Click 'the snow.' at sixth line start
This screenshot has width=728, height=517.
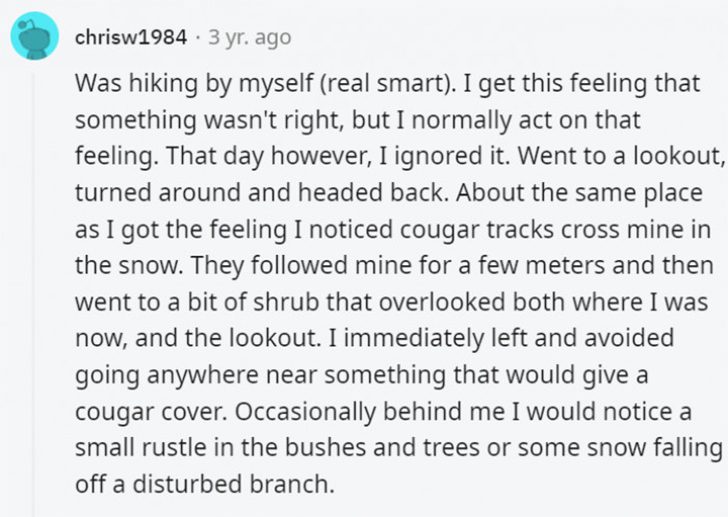(128, 265)
